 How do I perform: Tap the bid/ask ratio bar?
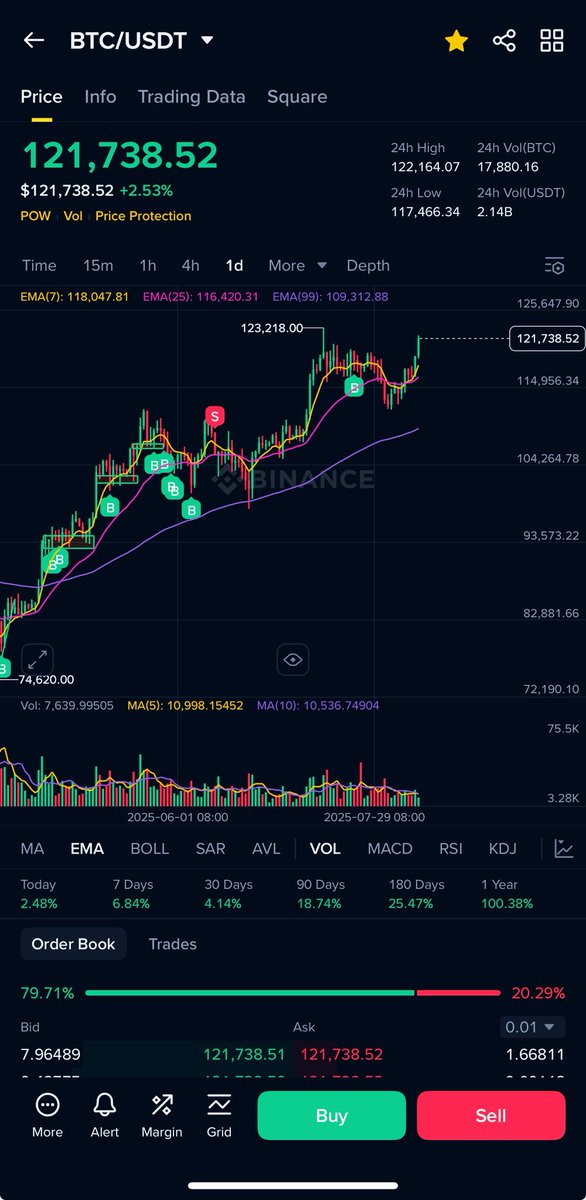(292, 993)
